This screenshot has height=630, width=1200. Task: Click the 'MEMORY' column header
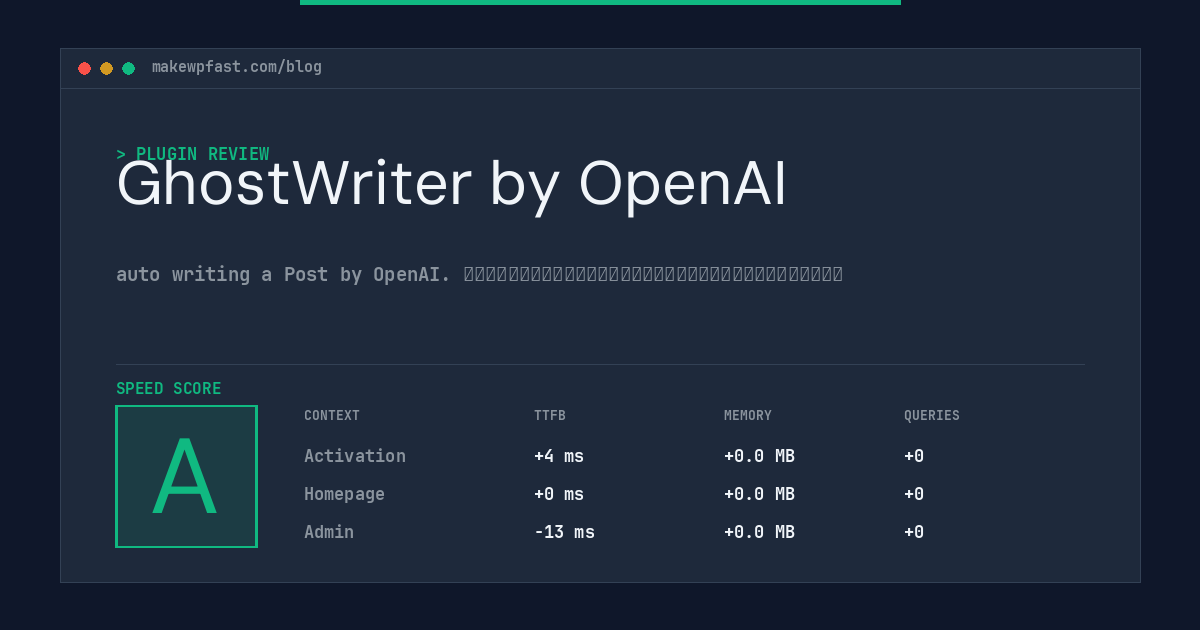[748, 416]
